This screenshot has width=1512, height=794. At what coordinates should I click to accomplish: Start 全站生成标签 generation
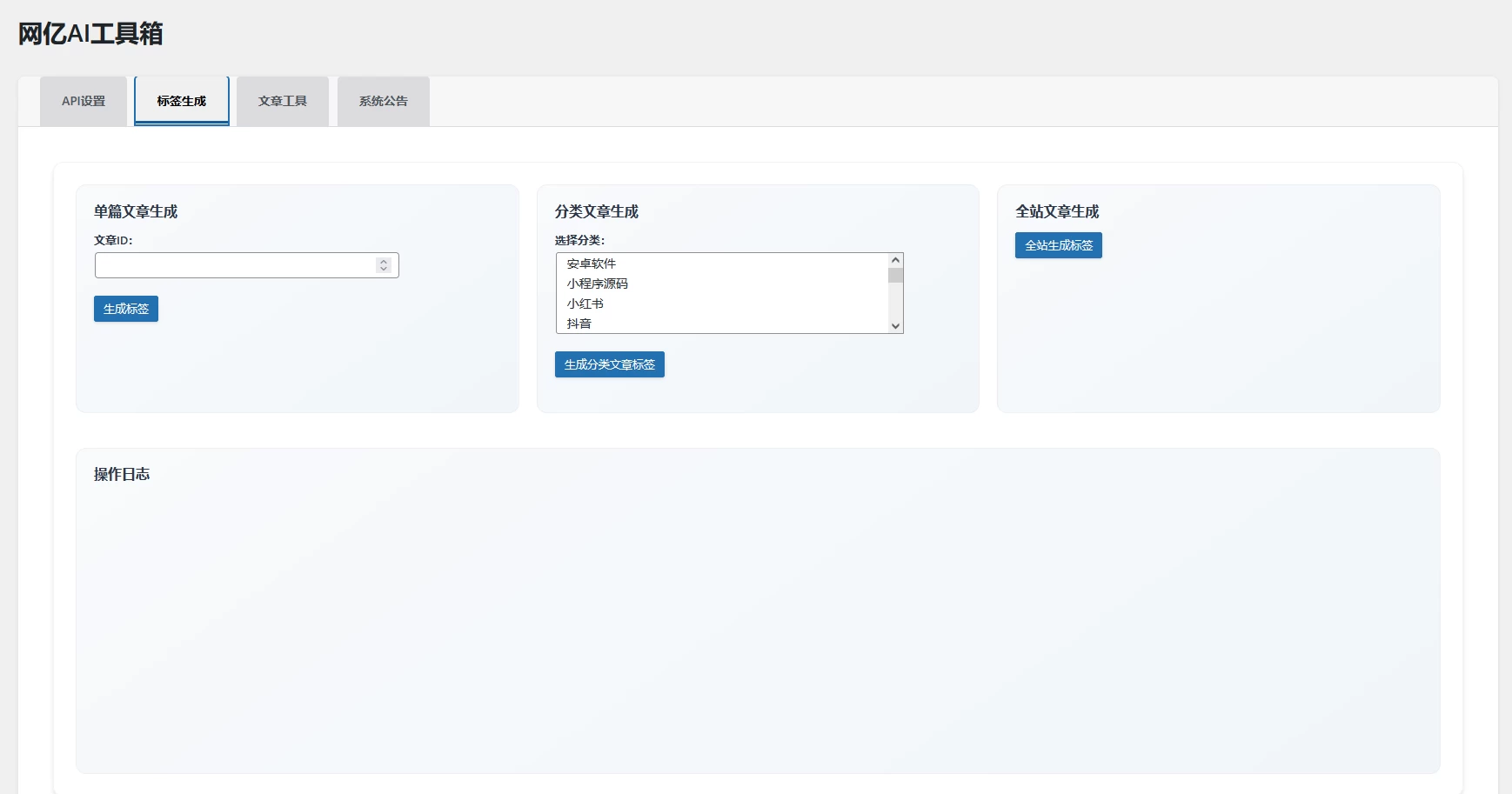pos(1058,245)
